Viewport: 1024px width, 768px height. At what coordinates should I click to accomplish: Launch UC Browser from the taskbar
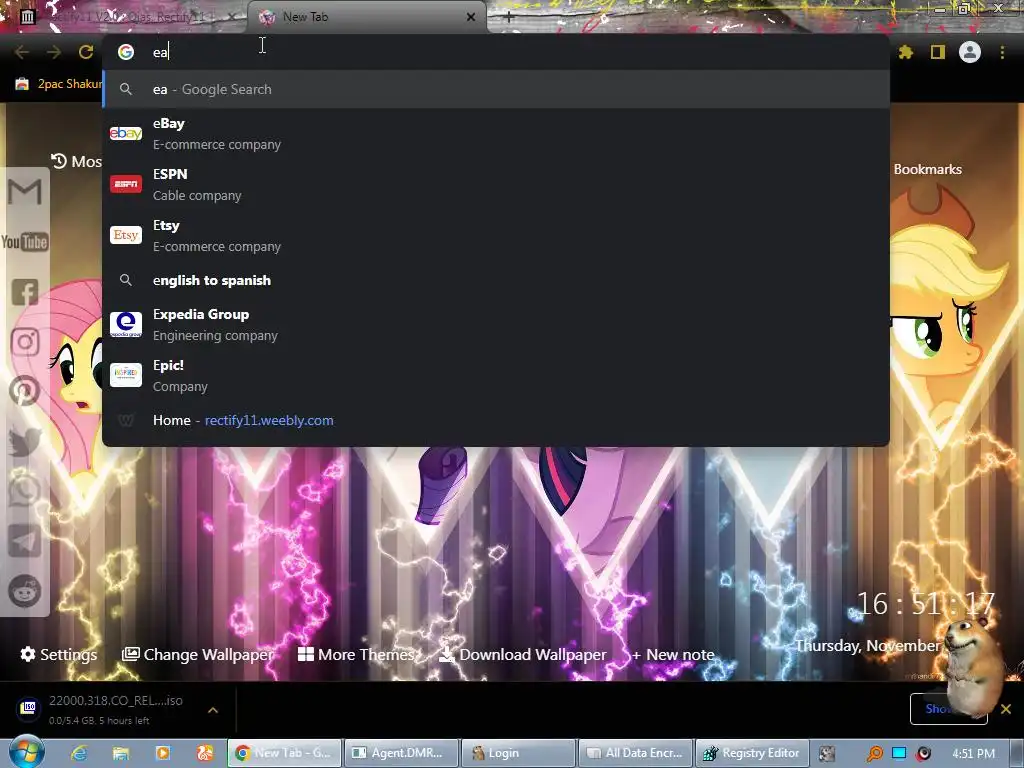[x=204, y=753]
